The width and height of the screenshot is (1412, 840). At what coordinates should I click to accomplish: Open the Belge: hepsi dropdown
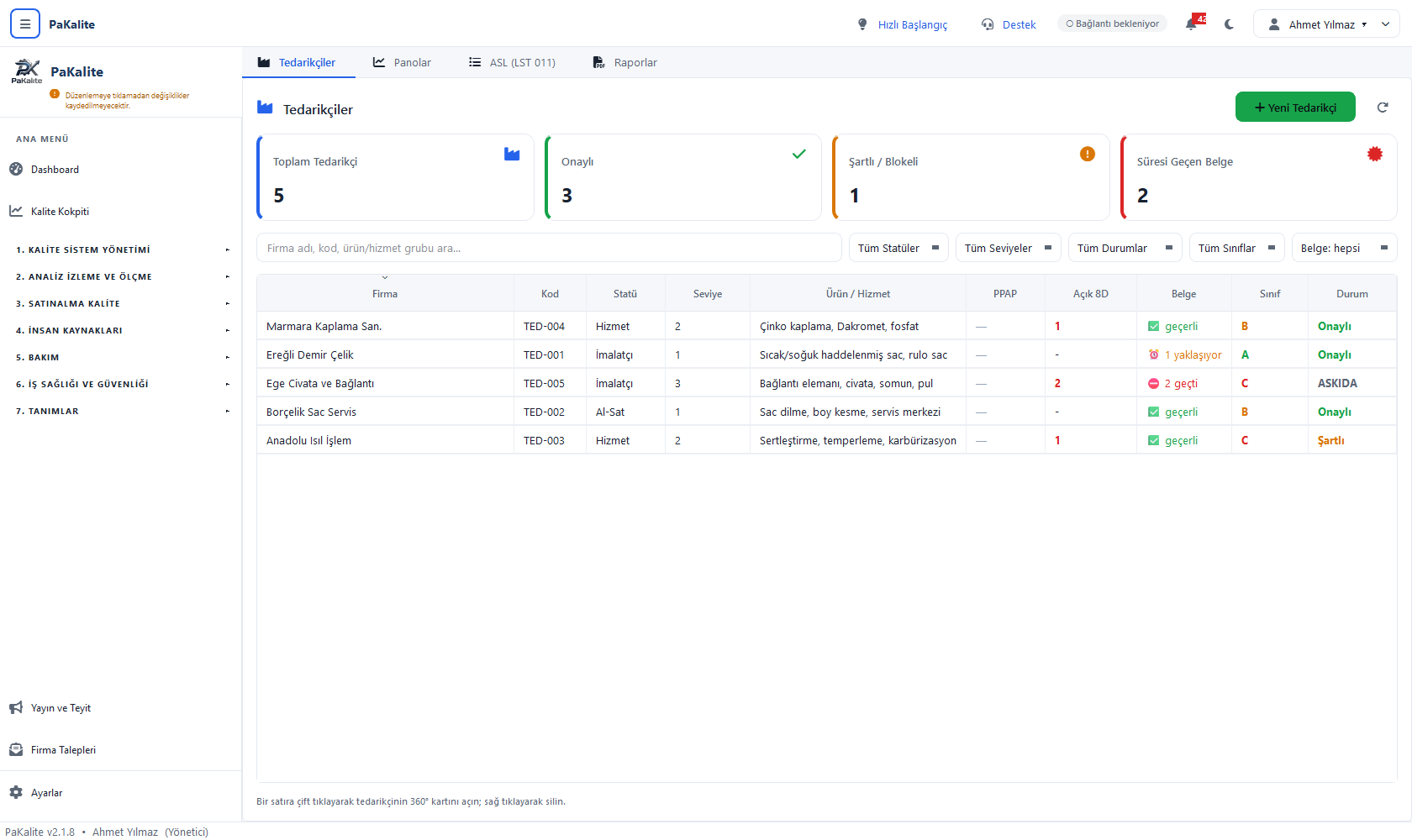point(1344,248)
